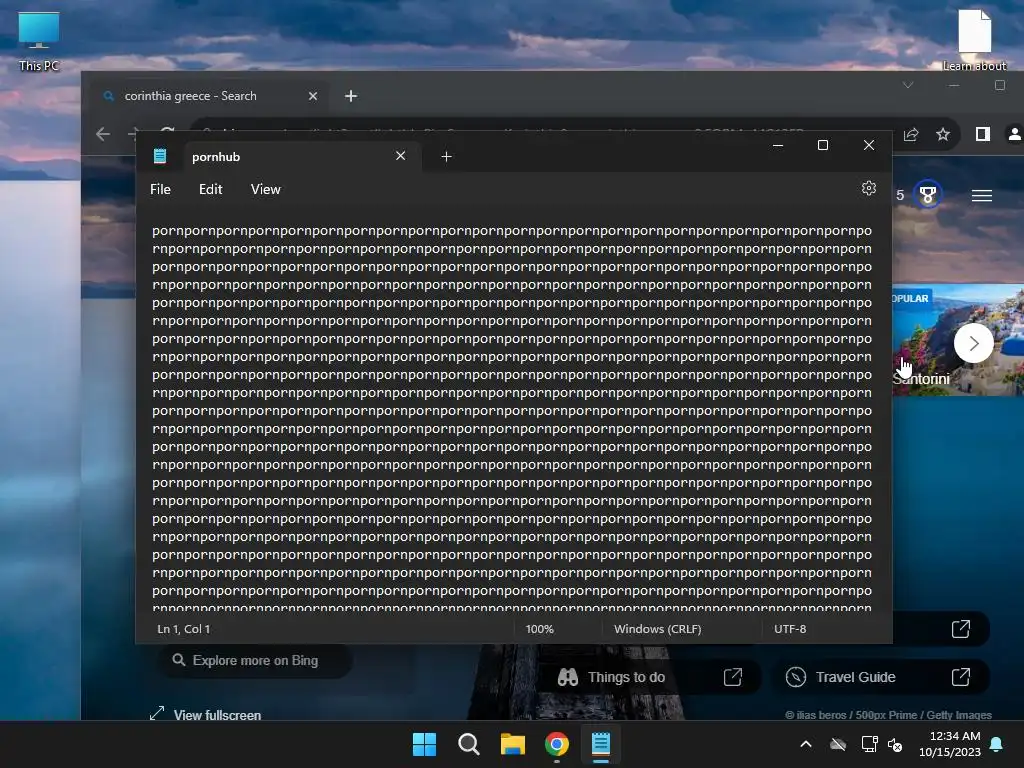Show hidden system tray icons
Screen dimensions: 1024x768
point(806,744)
